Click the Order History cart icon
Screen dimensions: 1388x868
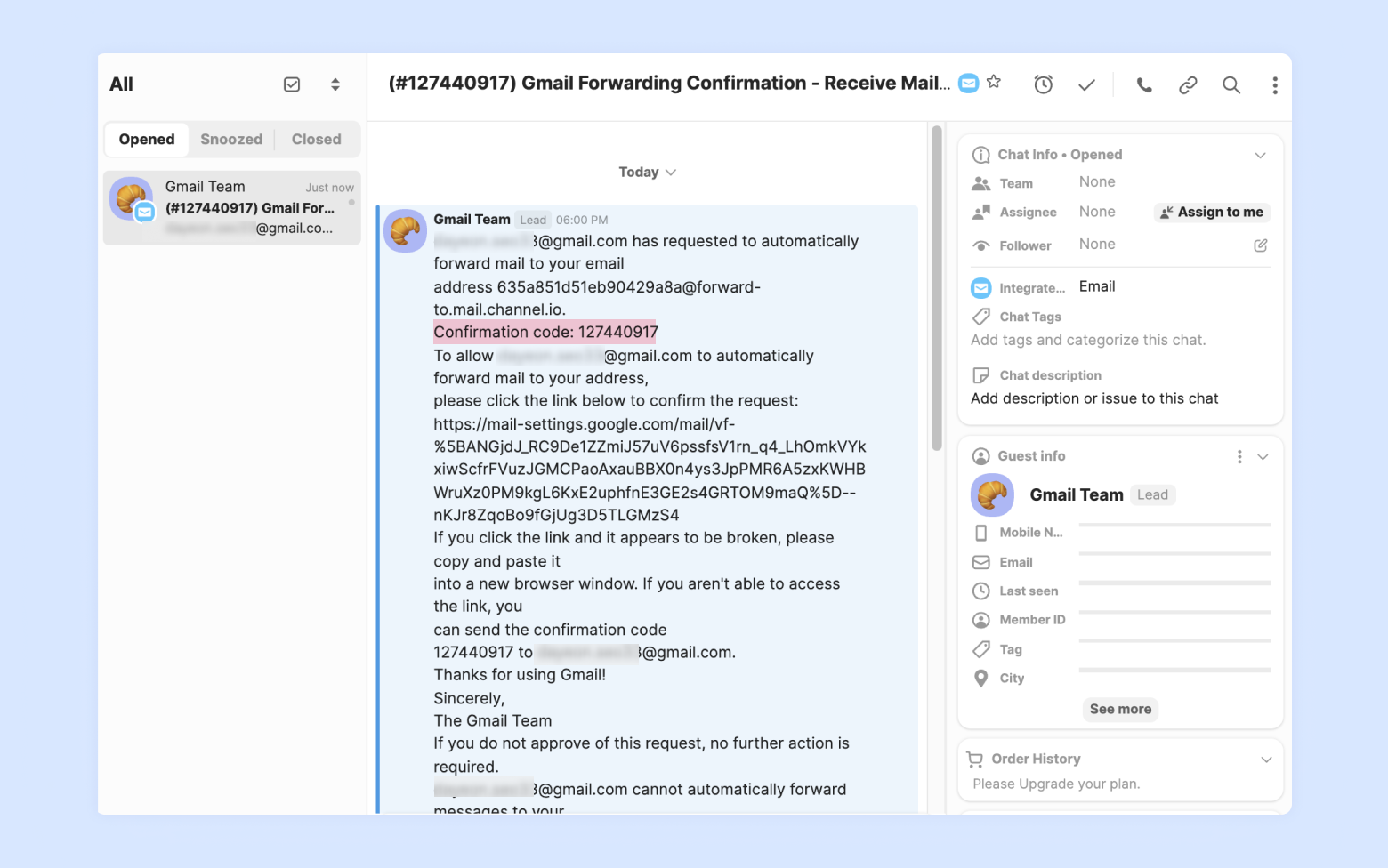click(x=975, y=759)
